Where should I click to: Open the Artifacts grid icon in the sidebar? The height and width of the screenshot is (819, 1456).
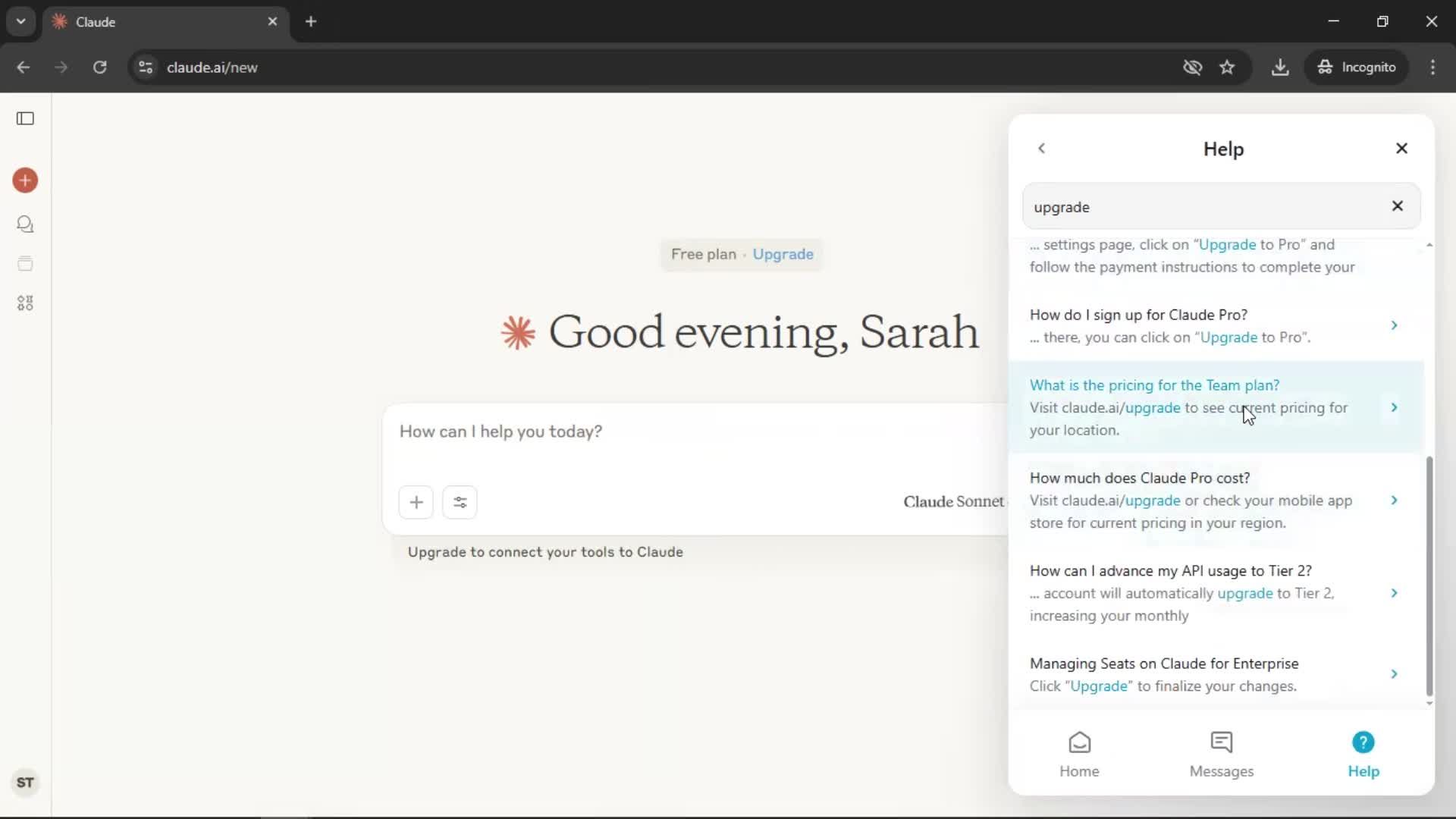click(25, 303)
